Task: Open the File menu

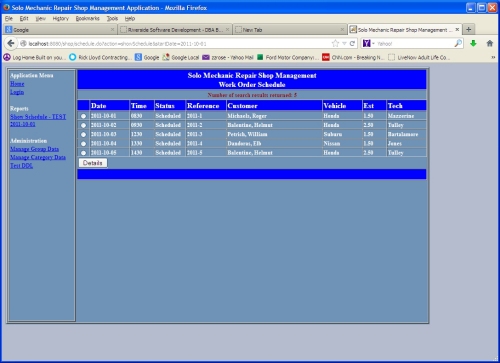Action: 9,18
